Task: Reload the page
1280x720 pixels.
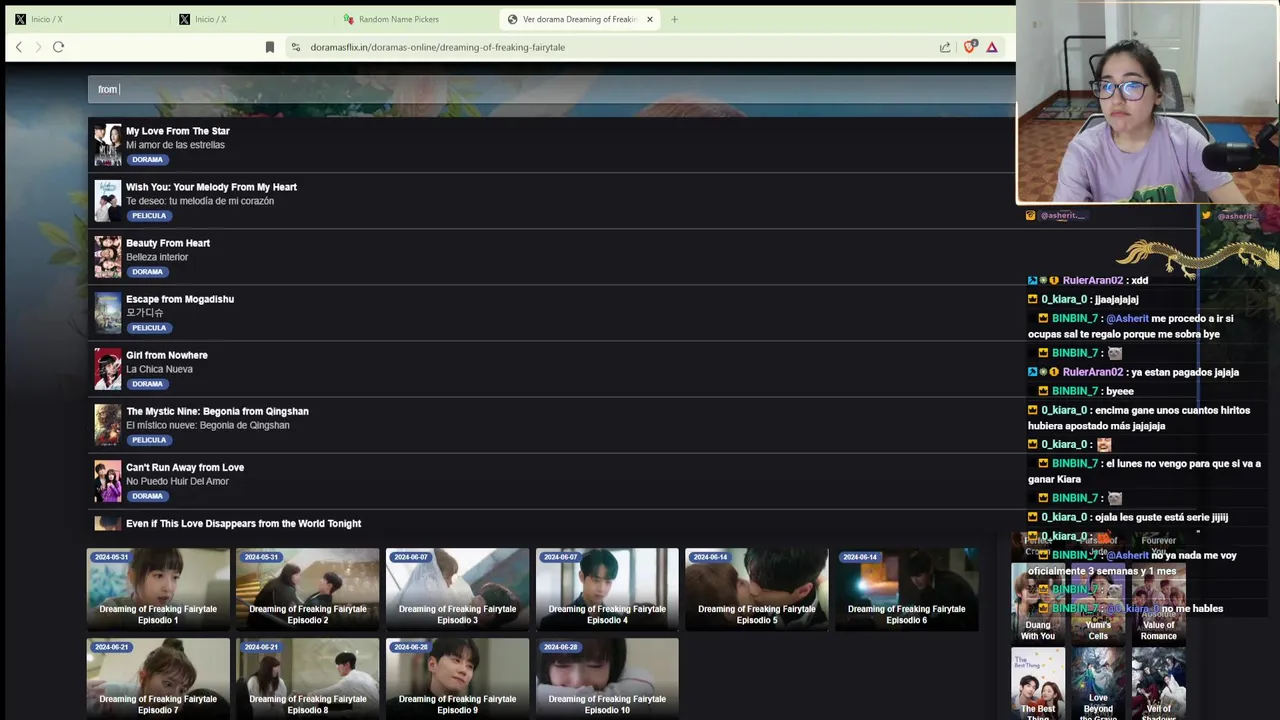Action: pyautogui.click(x=58, y=47)
